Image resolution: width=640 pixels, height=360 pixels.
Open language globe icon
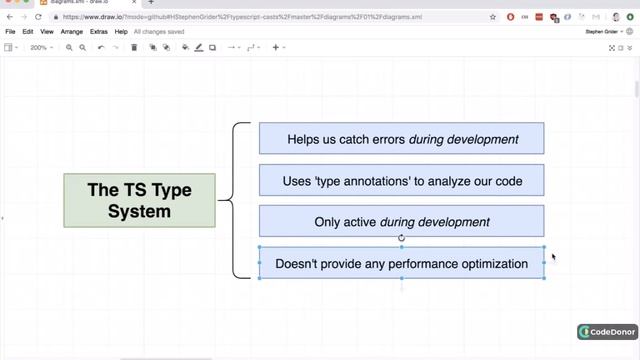pos(629,31)
